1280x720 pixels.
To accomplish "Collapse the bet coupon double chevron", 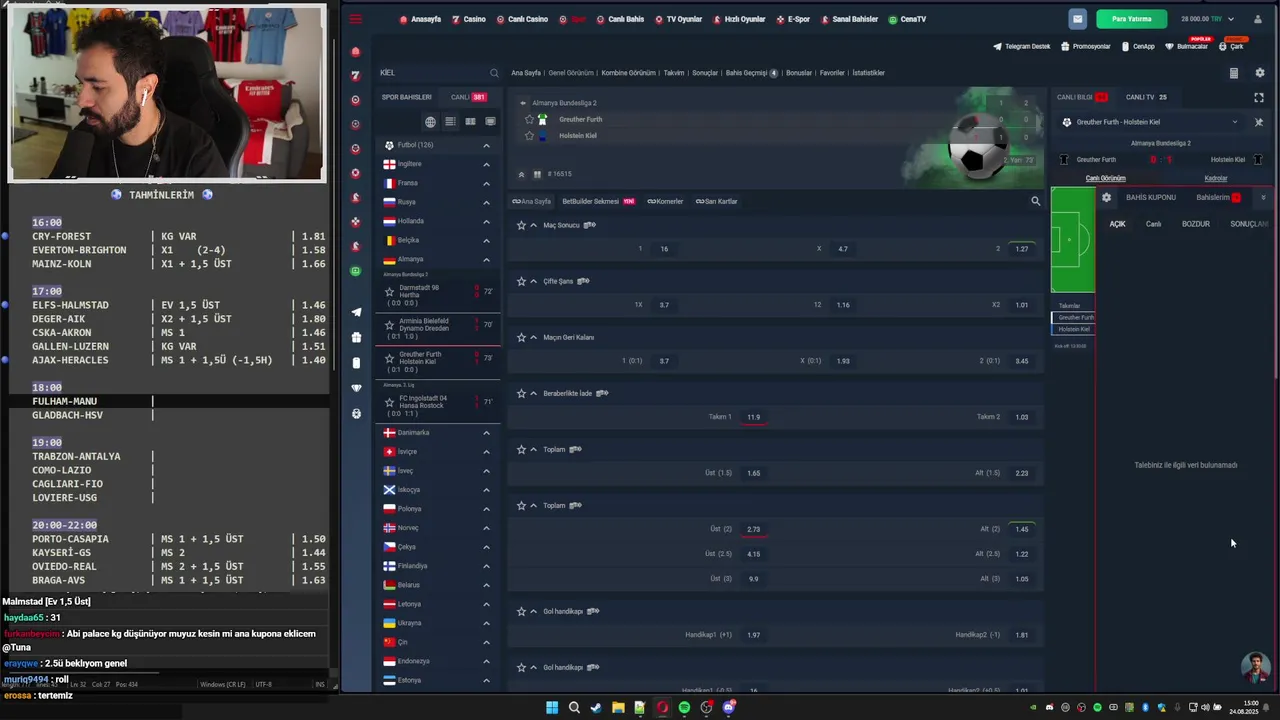I will coord(1263,197).
